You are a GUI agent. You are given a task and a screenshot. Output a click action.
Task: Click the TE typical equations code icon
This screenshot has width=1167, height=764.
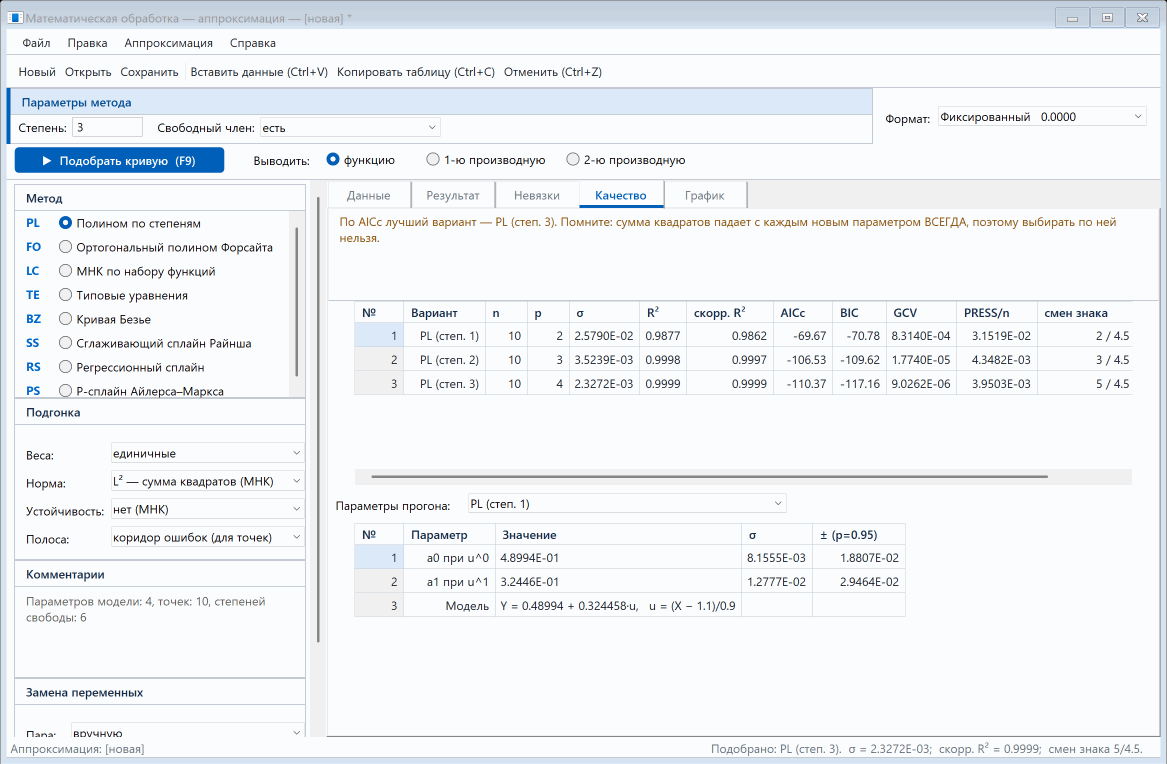click(x=33, y=295)
